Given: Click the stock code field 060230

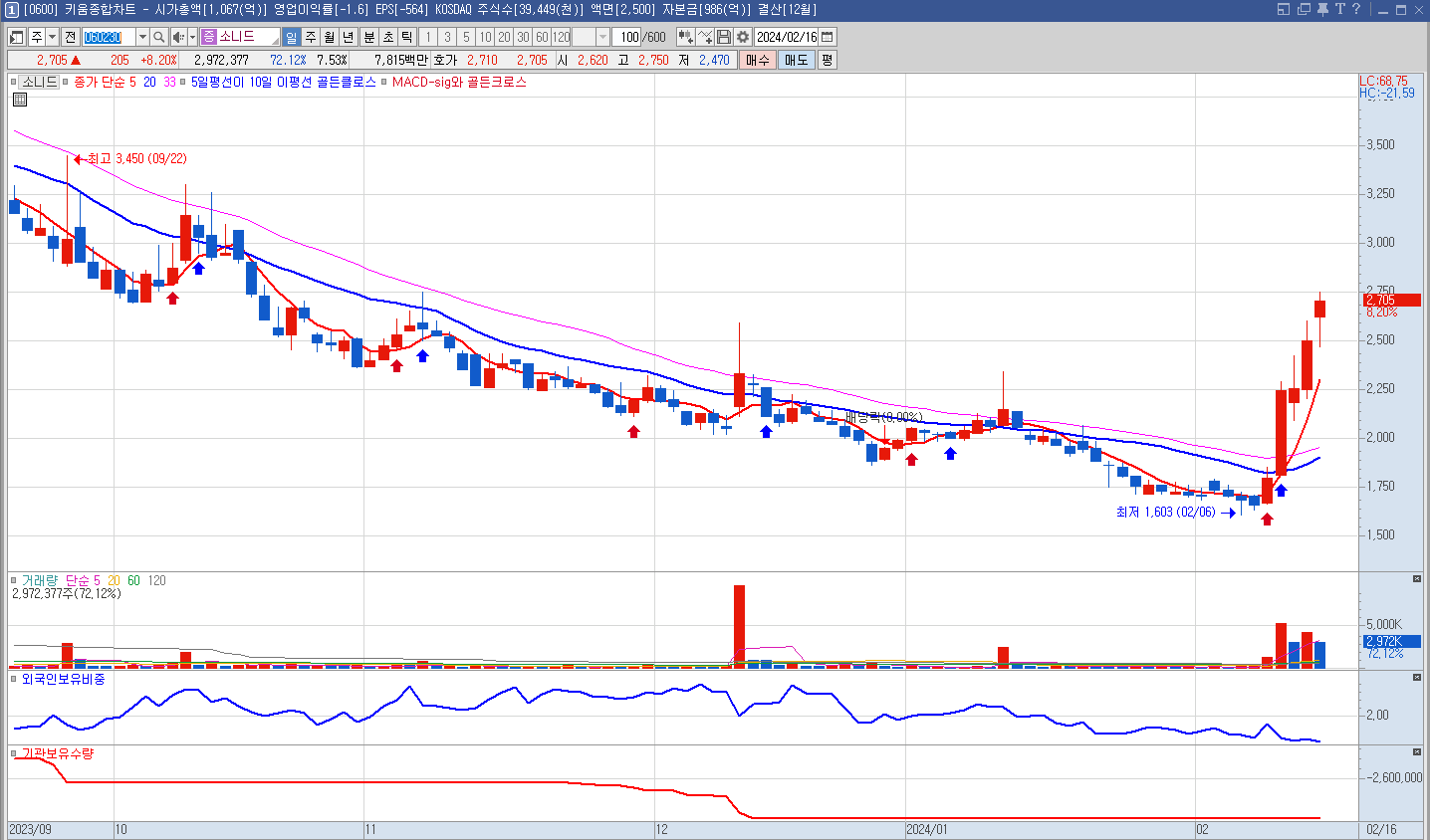Looking at the screenshot, I should 109,37.
